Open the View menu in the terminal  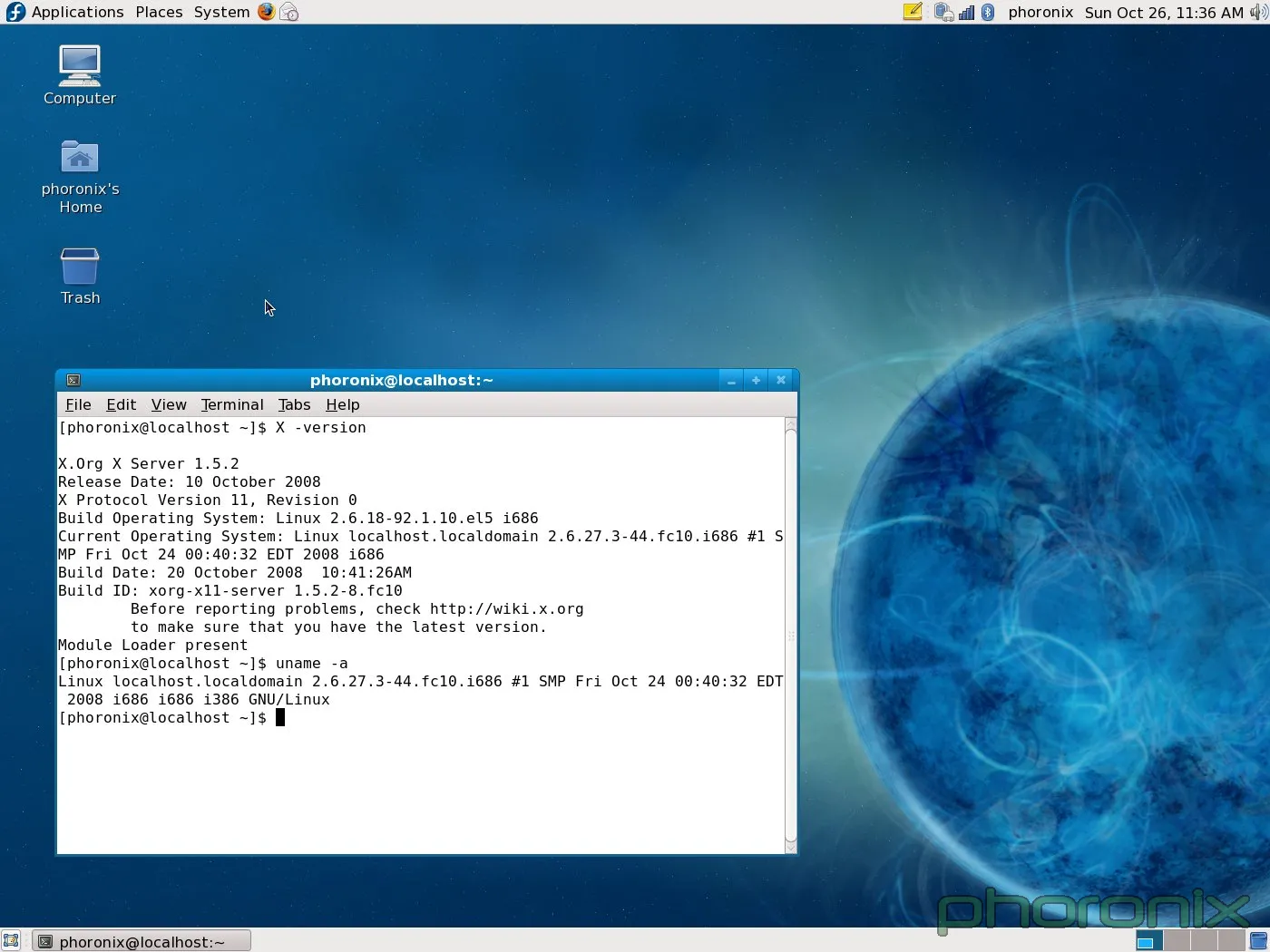tap(169, 404)
